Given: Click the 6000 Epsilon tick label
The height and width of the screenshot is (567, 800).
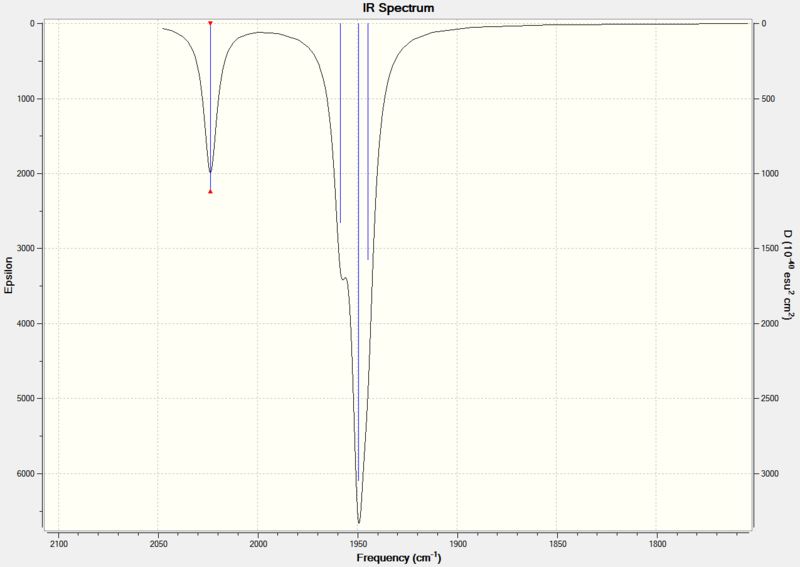Looking at the screenshot, I should (26, 474).
